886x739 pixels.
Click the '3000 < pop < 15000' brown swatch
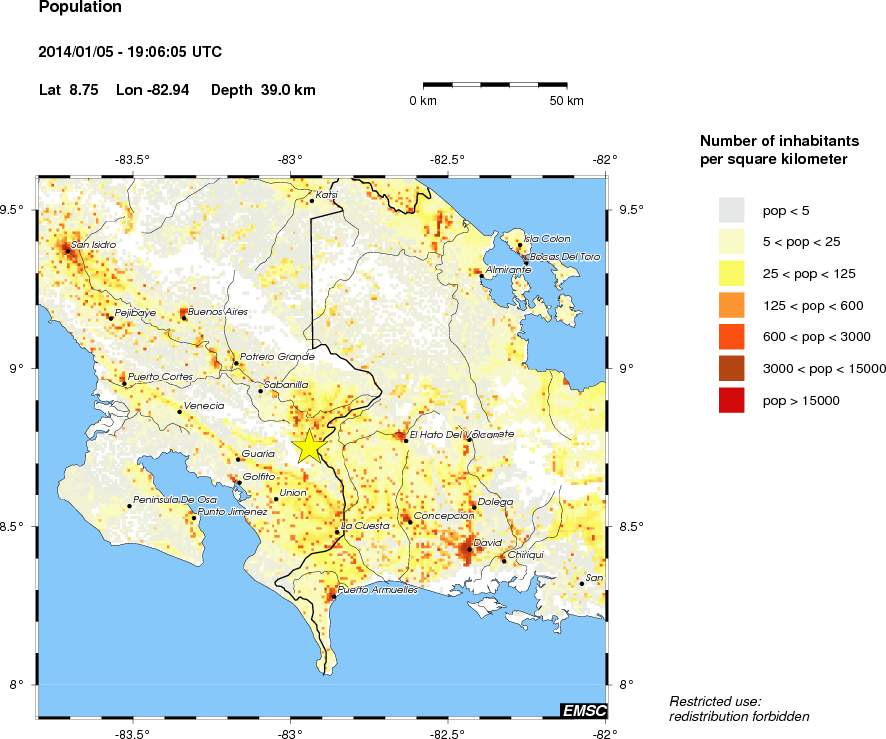coord(732,369)
